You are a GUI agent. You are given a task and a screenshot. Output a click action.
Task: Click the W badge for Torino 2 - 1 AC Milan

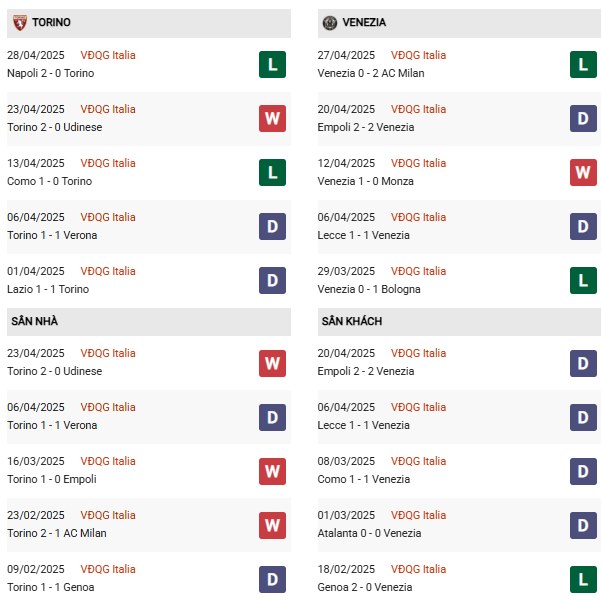tap(272, 525)
